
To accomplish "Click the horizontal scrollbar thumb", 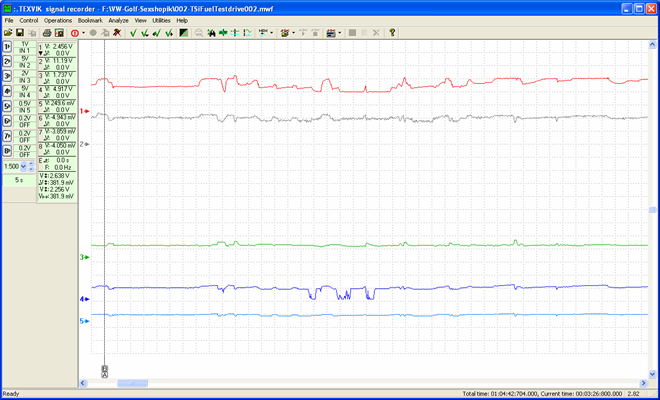I will (132, 383).
